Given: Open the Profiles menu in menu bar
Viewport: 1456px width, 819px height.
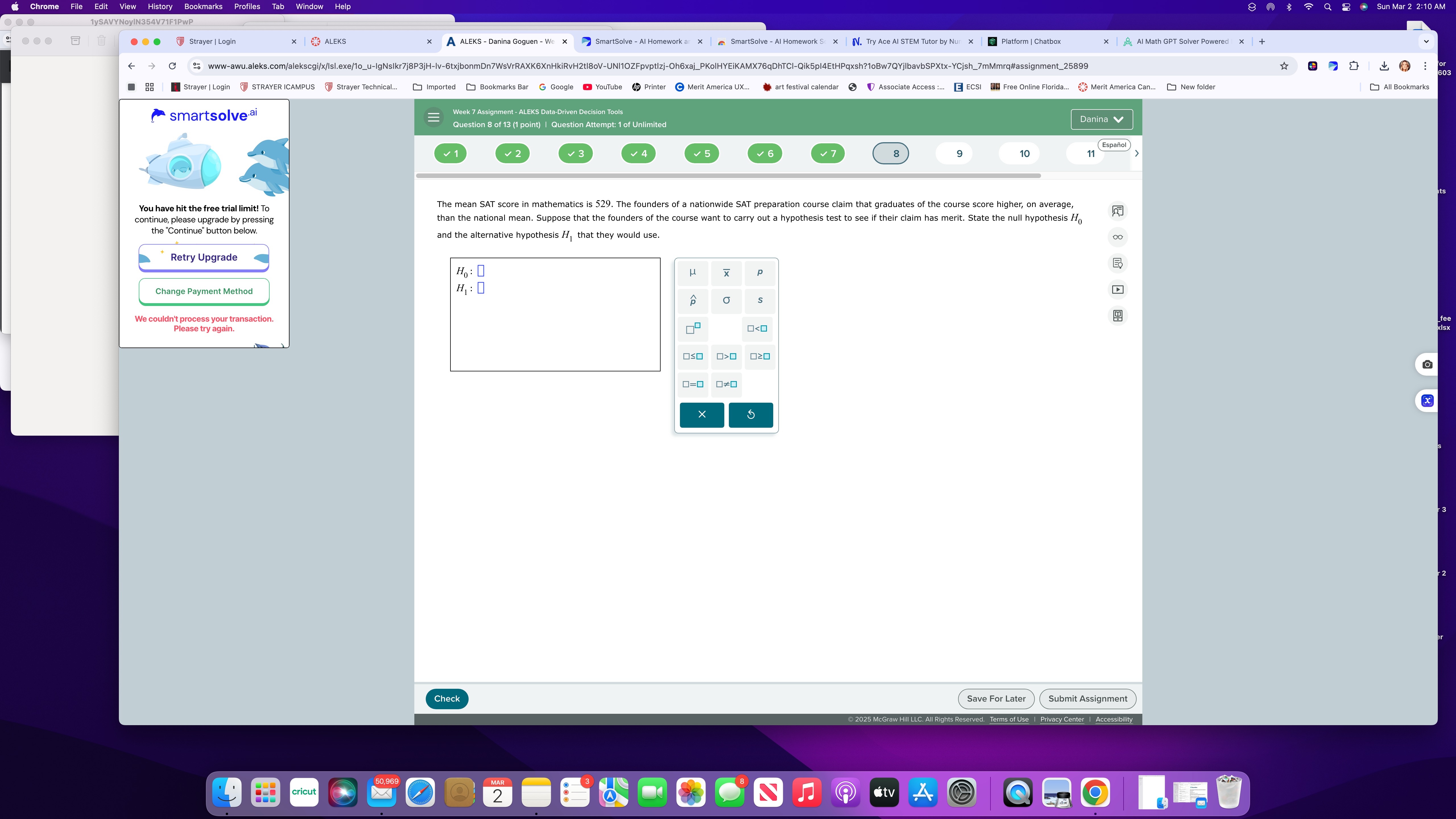Looking at the screenshot, I should (247, 7).
